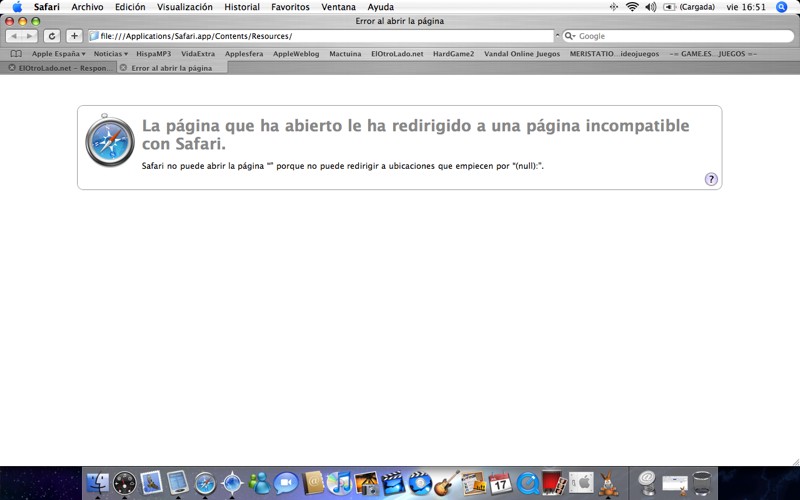Open the Edición menu
The height and width of the screenshot is (500, 800).
(x=130, y=7)
